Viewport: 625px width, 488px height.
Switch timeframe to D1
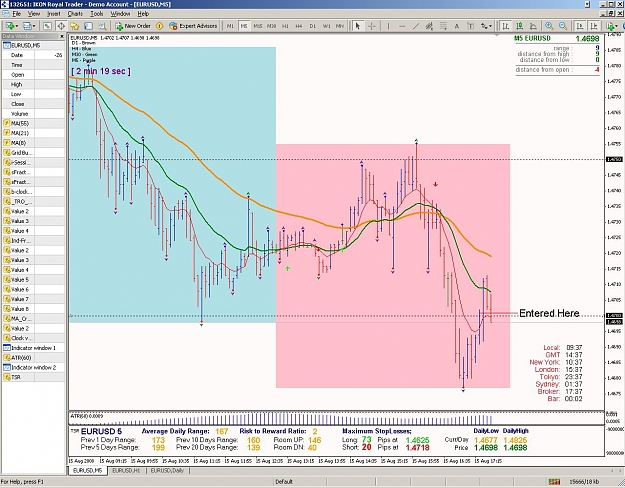click(312, 26)
